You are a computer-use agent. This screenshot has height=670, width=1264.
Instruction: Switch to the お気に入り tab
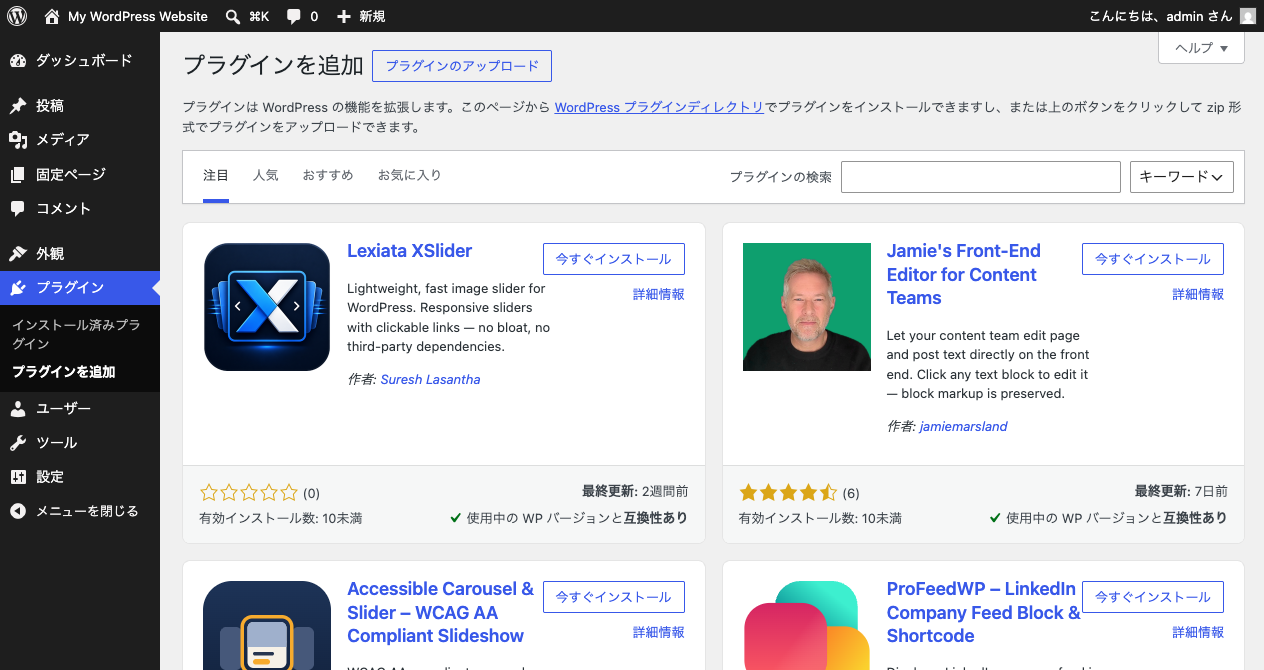(409, 176)
